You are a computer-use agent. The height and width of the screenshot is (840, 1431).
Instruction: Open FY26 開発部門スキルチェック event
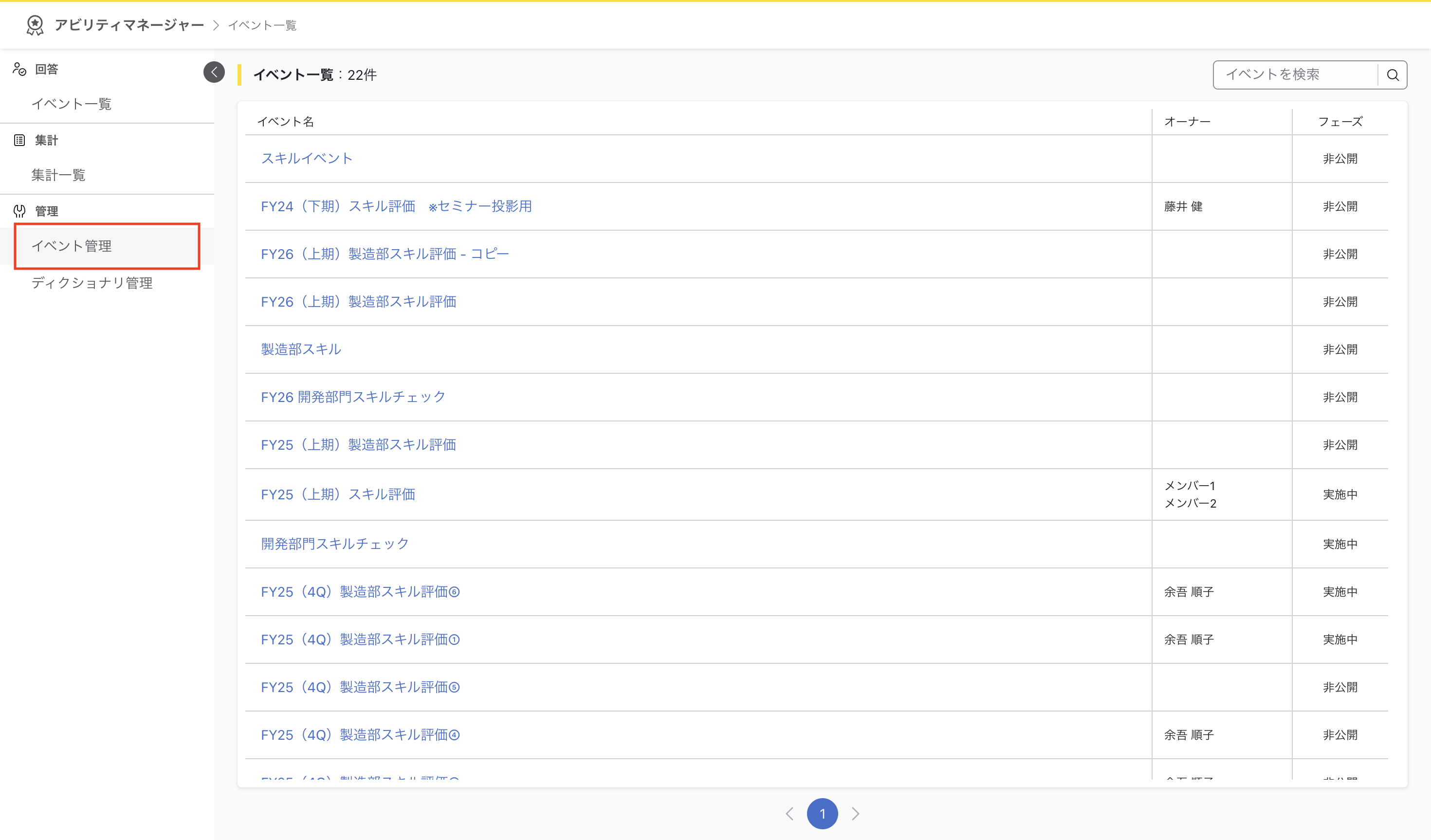pyautogui.click(x=352, y=397)
